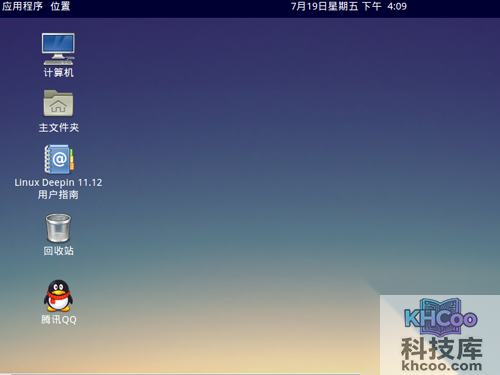500x375 pixels.
Task: Click the 腾讯QQ label text
Action: click(59, 320)
